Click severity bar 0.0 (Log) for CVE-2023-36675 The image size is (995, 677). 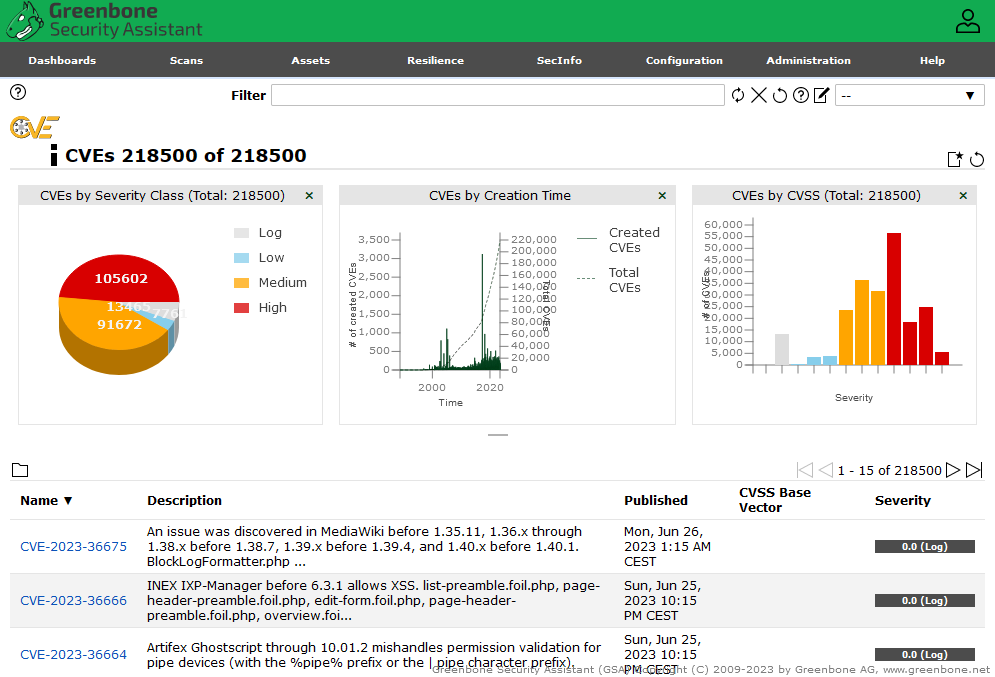pyautogui.click(x=925, y=546)
